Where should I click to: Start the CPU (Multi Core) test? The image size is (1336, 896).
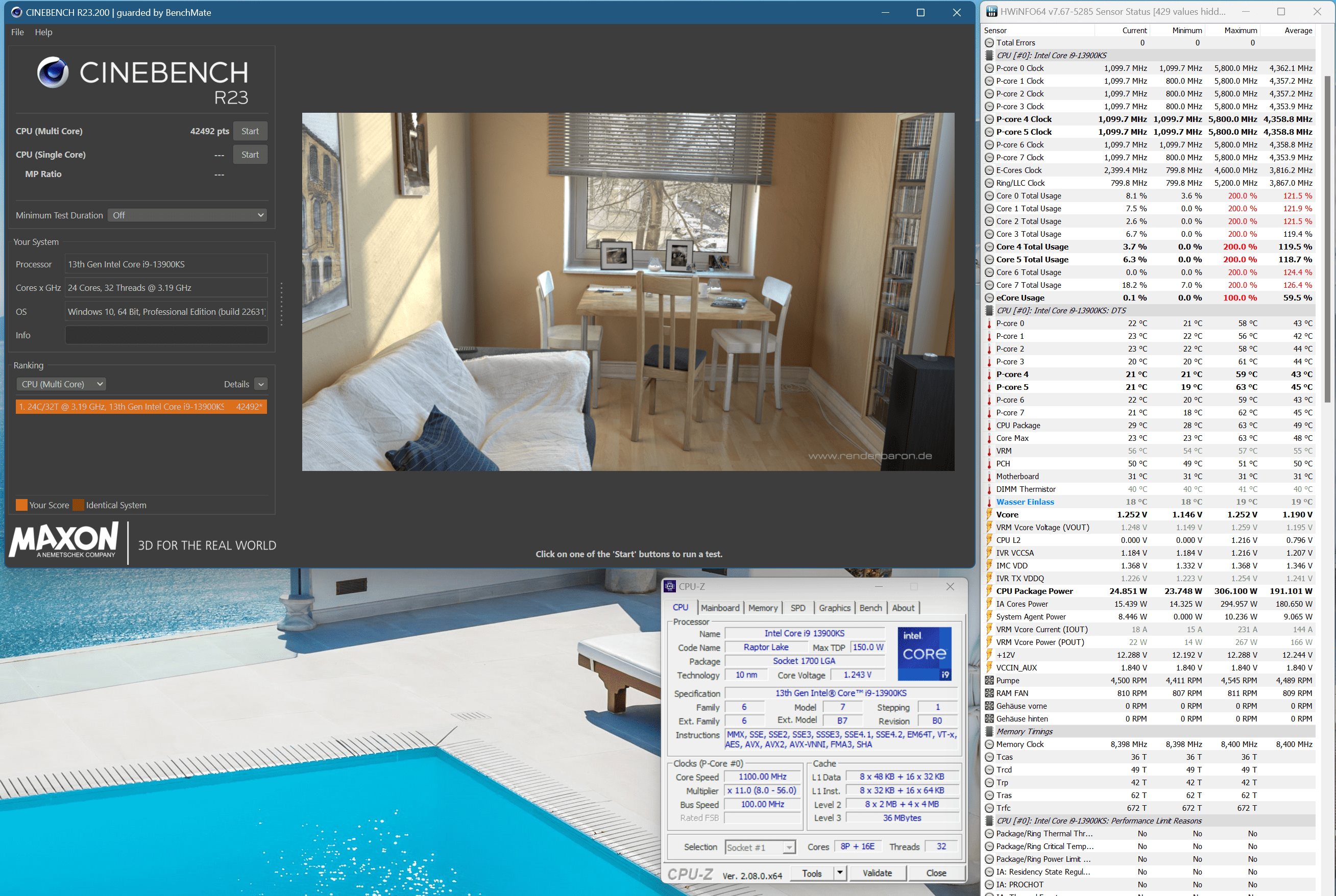[250, 132]
